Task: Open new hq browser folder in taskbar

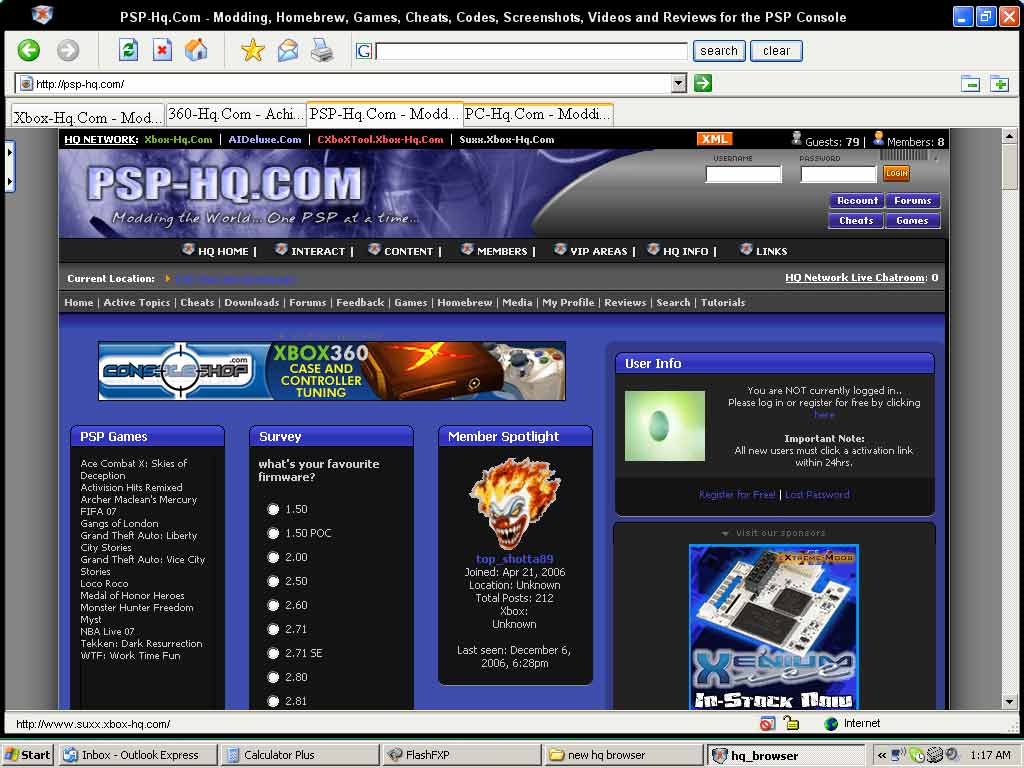Action: point(624,755)
